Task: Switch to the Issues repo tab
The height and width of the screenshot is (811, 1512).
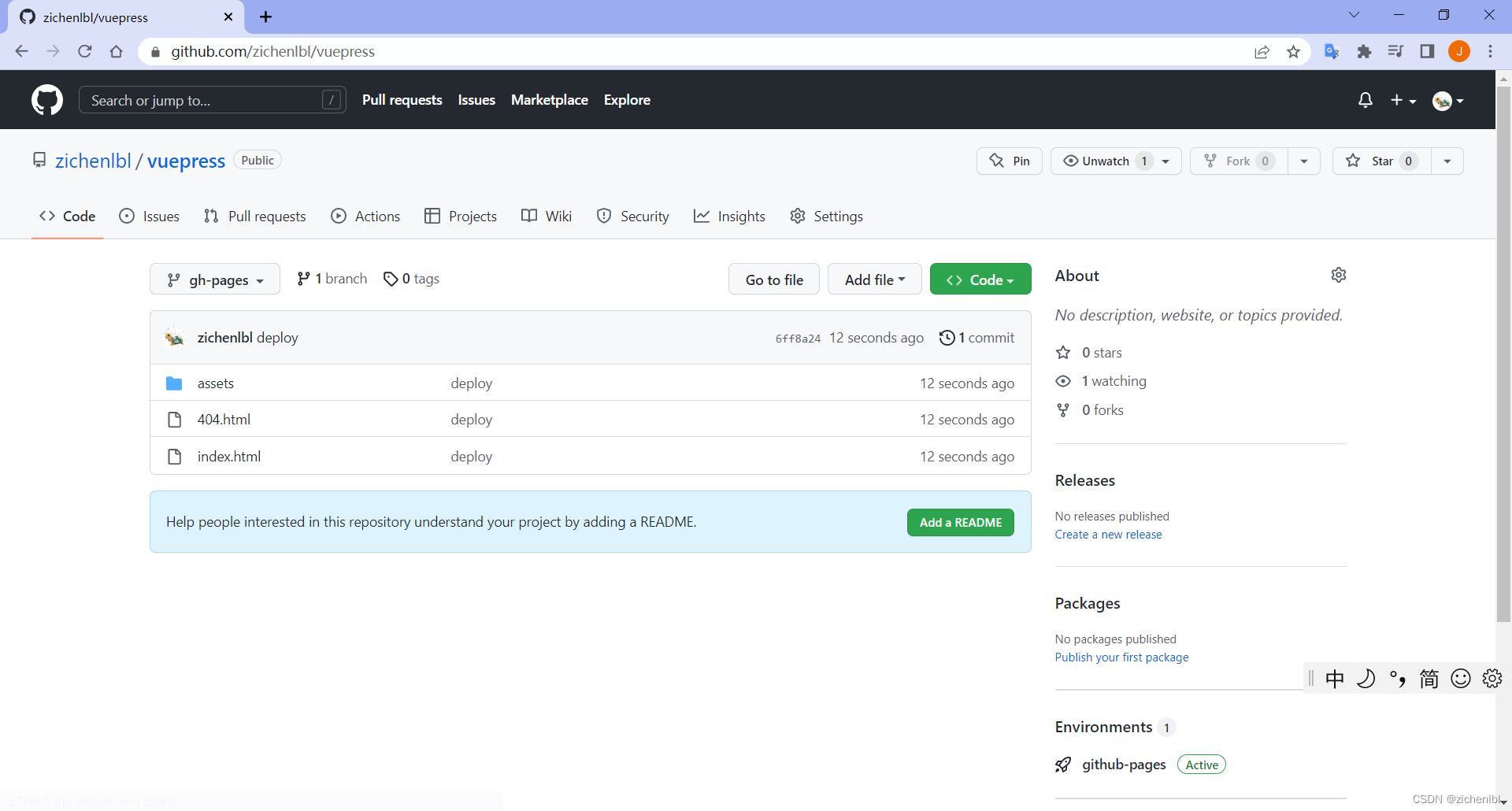Action: [x=150, y=216]
